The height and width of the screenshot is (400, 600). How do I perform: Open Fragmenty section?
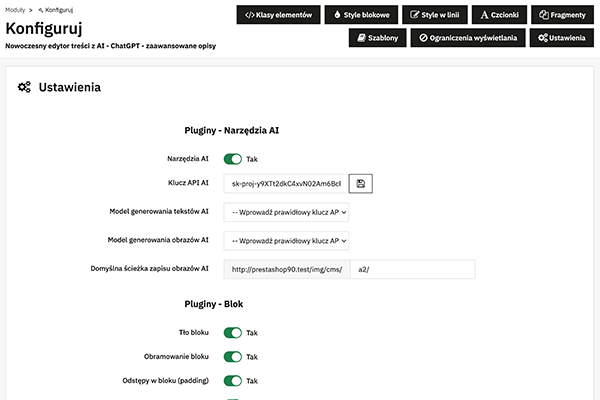pos(562,15)
